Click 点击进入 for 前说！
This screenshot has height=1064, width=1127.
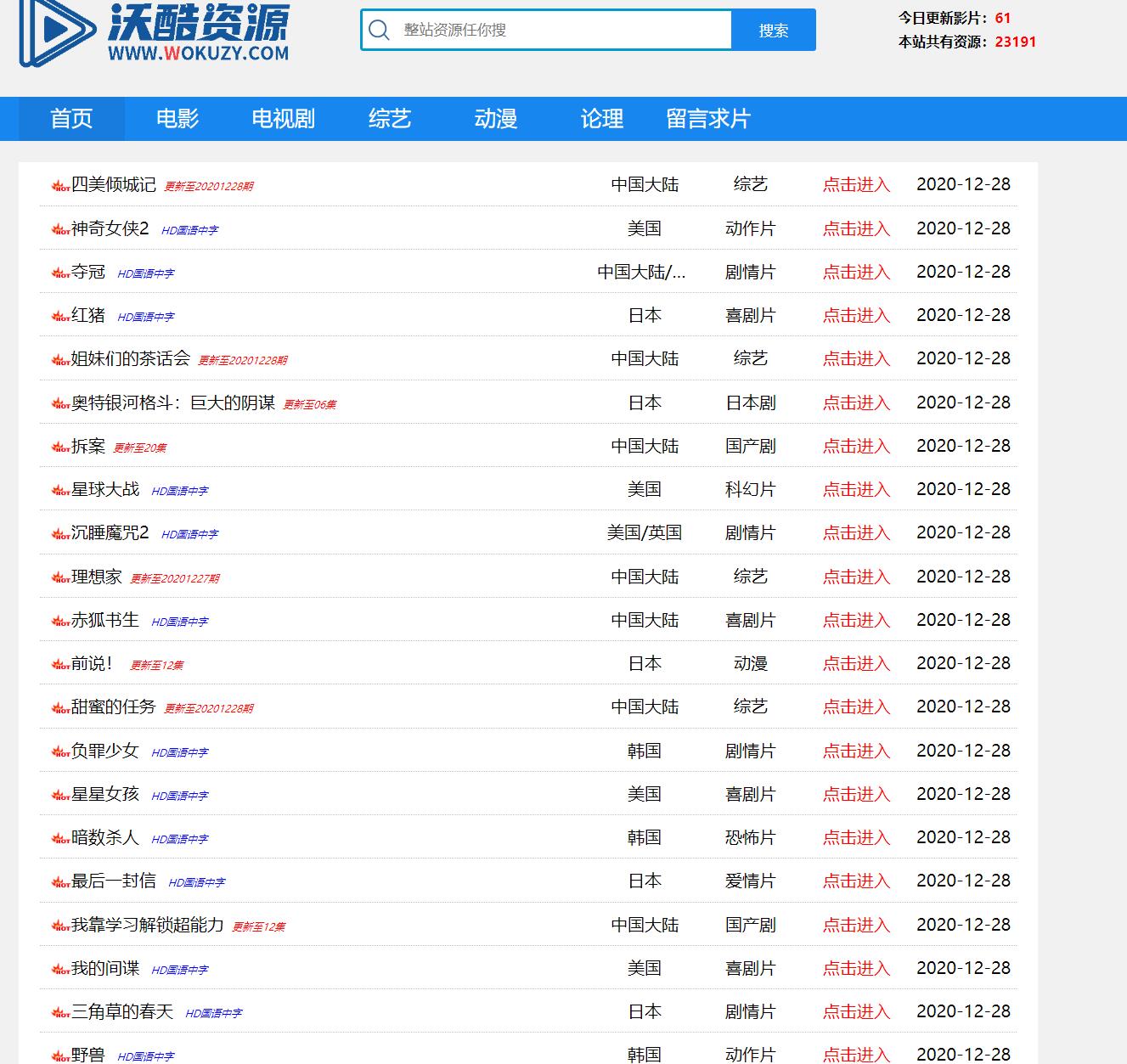pyautogui.click(x=856, y=663)
